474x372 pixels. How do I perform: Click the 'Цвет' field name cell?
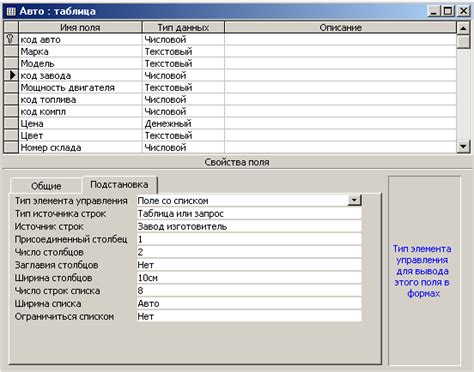80,135
